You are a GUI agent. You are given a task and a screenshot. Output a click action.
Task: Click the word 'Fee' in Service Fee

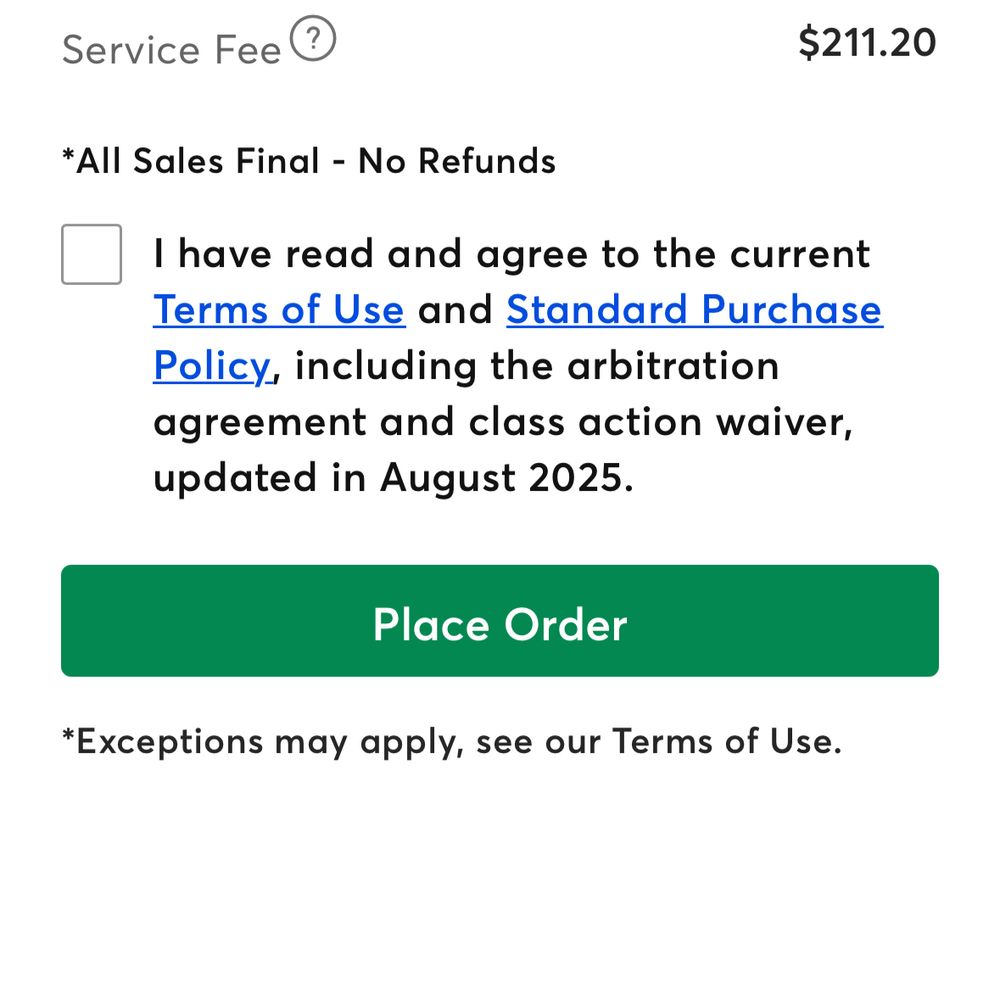point(248,50)
